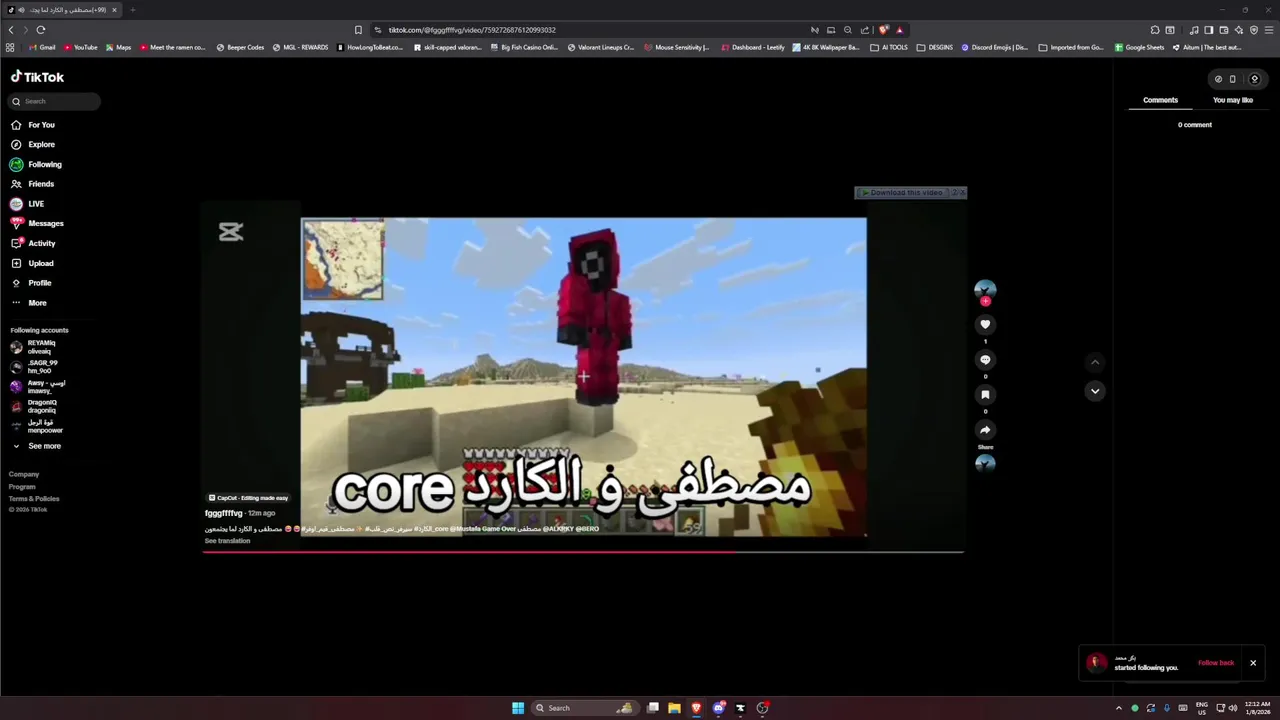This screenshot has height=720, width=1280.
Task: Switch to the Comments tab
Action: point(1160,100)
